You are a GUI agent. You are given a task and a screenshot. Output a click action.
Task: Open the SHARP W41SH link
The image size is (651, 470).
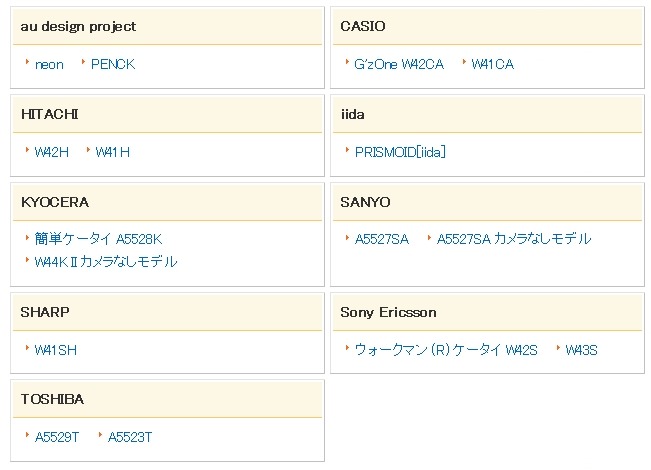[x=55, y=350]
